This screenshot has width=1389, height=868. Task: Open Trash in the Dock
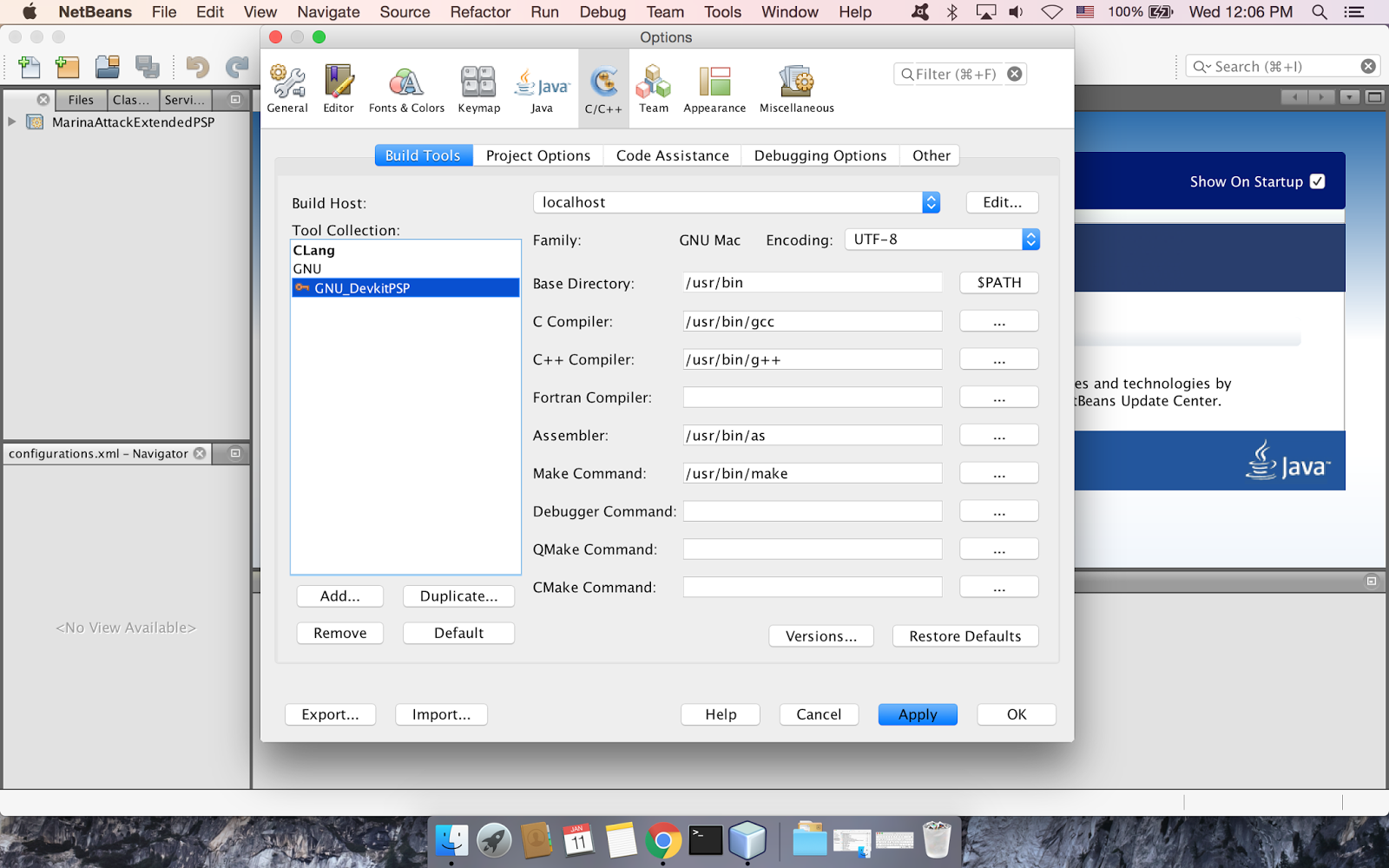click(x=937, y=840)
